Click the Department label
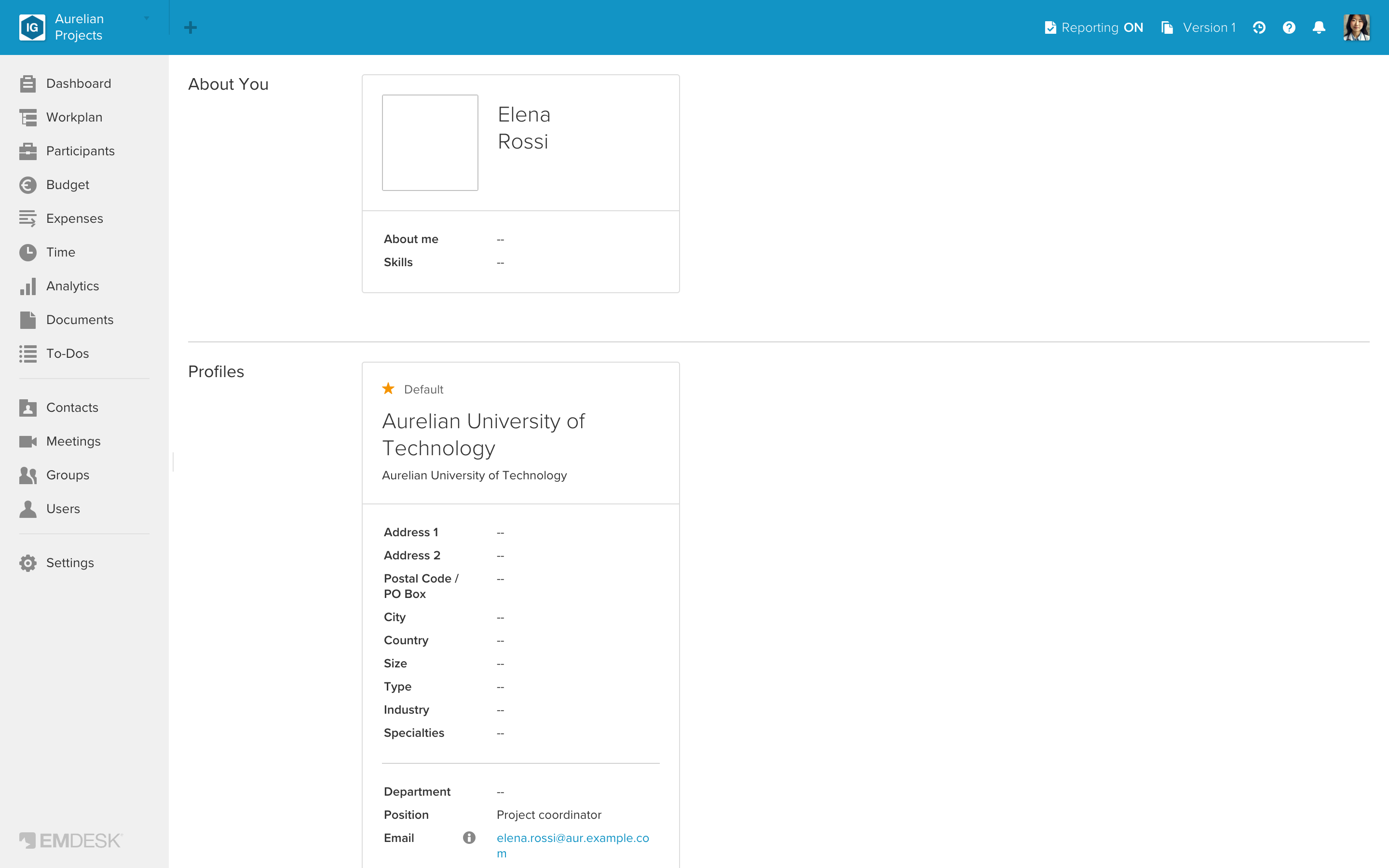Viewport: 1389px width, 868px height. click(417, 792)
